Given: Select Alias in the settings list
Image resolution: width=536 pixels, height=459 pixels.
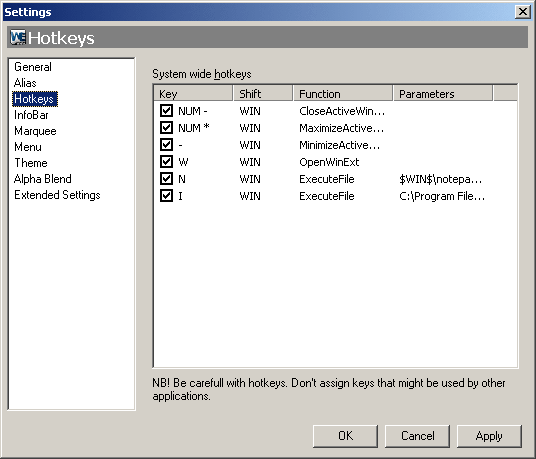Looking at the screenshot, I should pyautogui.click(x=25, y=83).
